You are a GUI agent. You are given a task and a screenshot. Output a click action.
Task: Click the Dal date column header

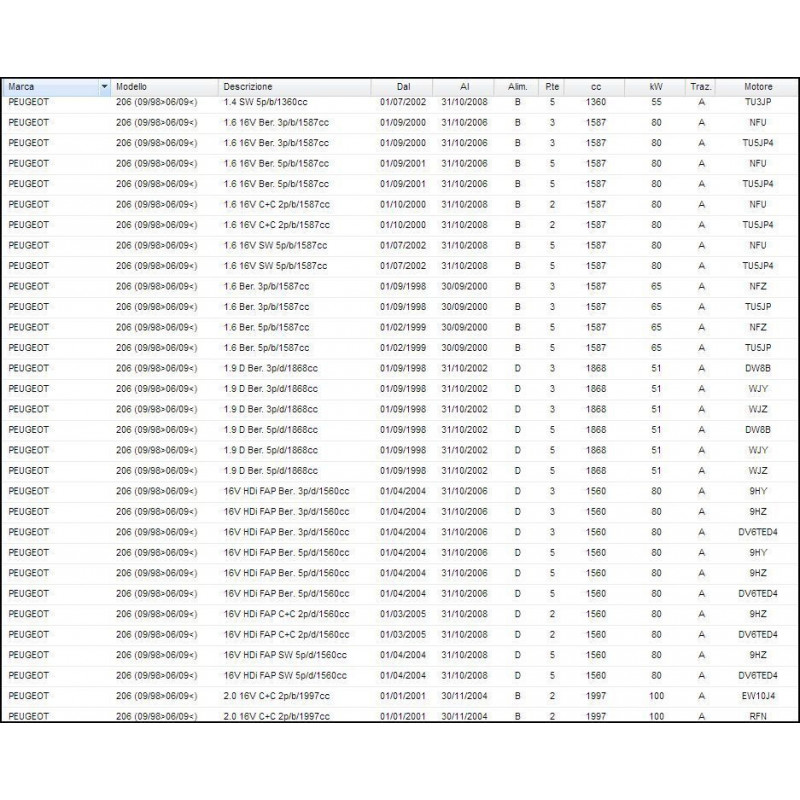(403, 87)
